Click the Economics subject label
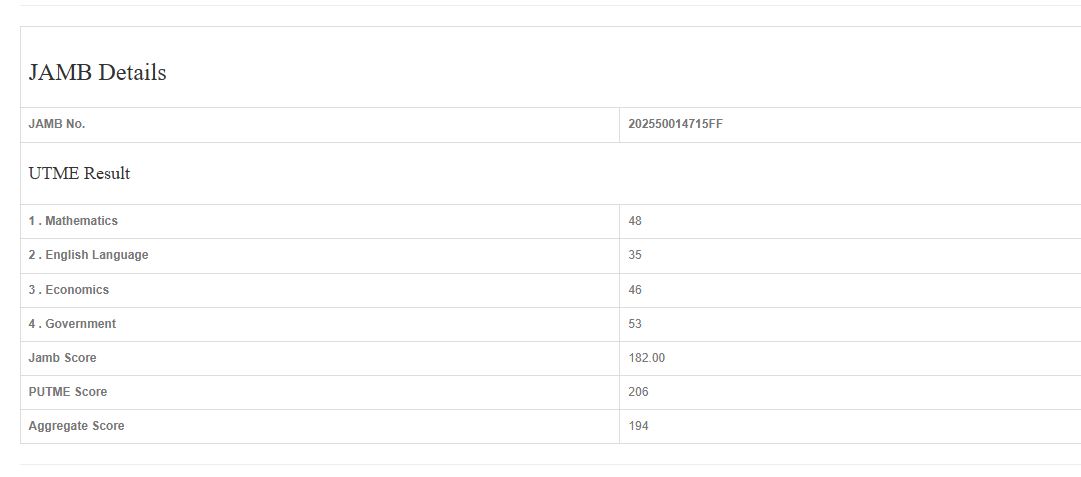The width and height of the screenshot is (1081, 477). [x=69, y=290]
